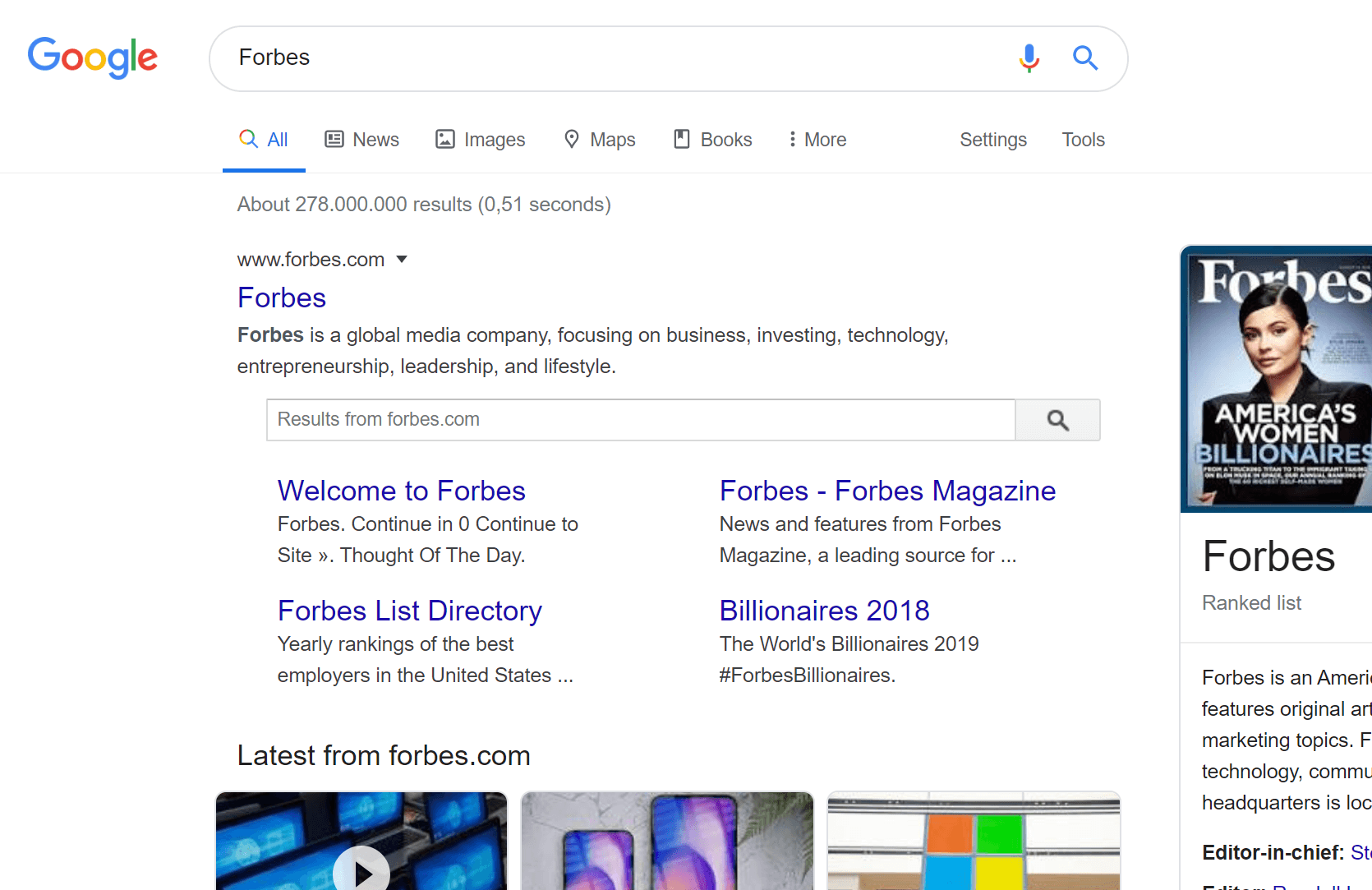This screenshot has width=1372, height=890.
Task: Click the Google logo
Action: (x=92, y=58)
